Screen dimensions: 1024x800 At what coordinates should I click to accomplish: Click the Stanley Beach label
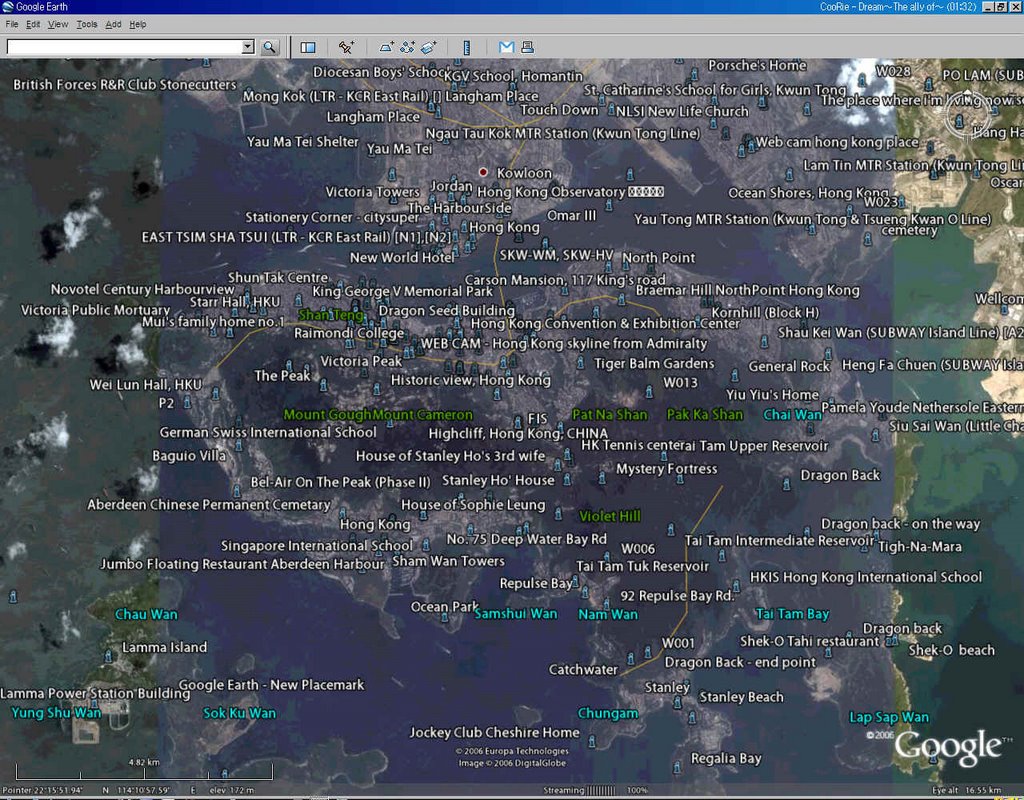pyautogui.click(x=741, y=697)
